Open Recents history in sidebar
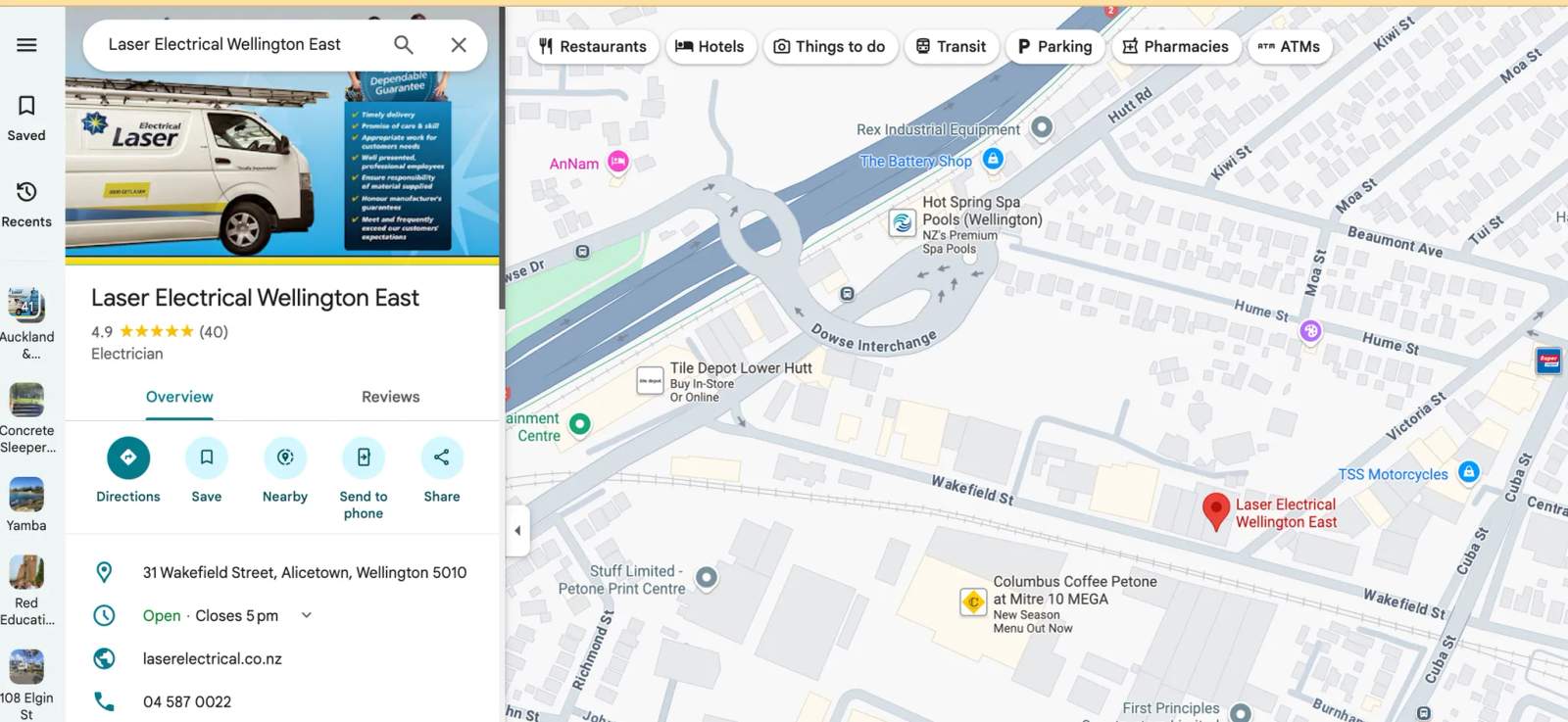This screenshot has width=1568, height=722. [26, 204]
